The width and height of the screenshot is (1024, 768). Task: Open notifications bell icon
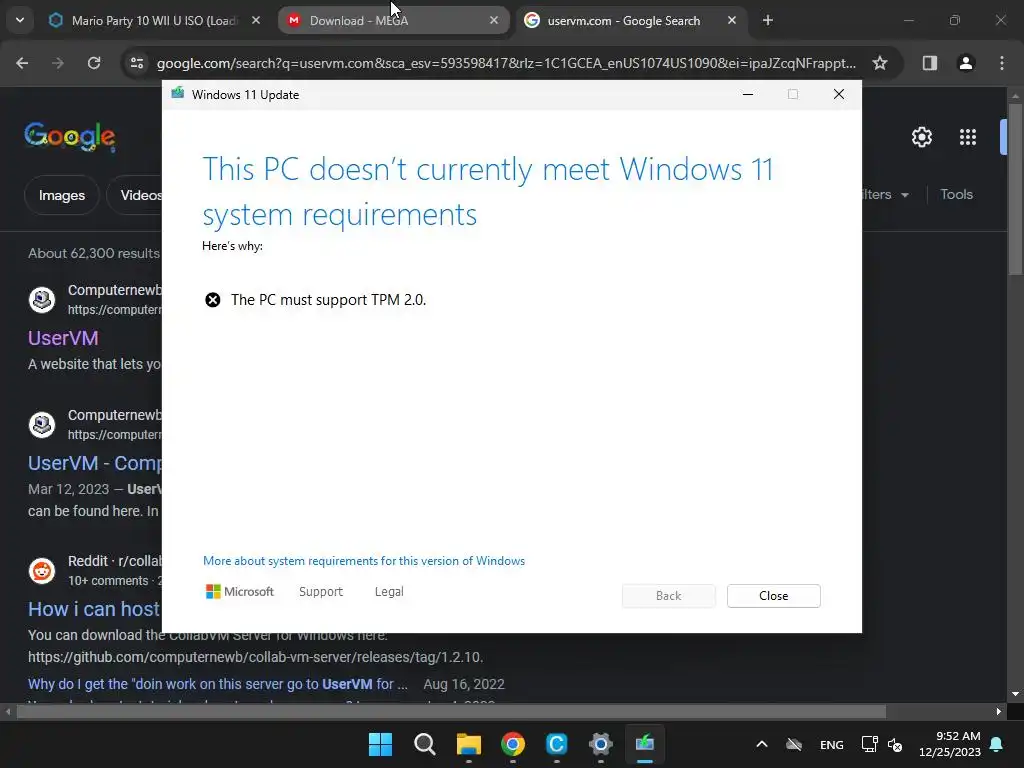tap(997, 744)
